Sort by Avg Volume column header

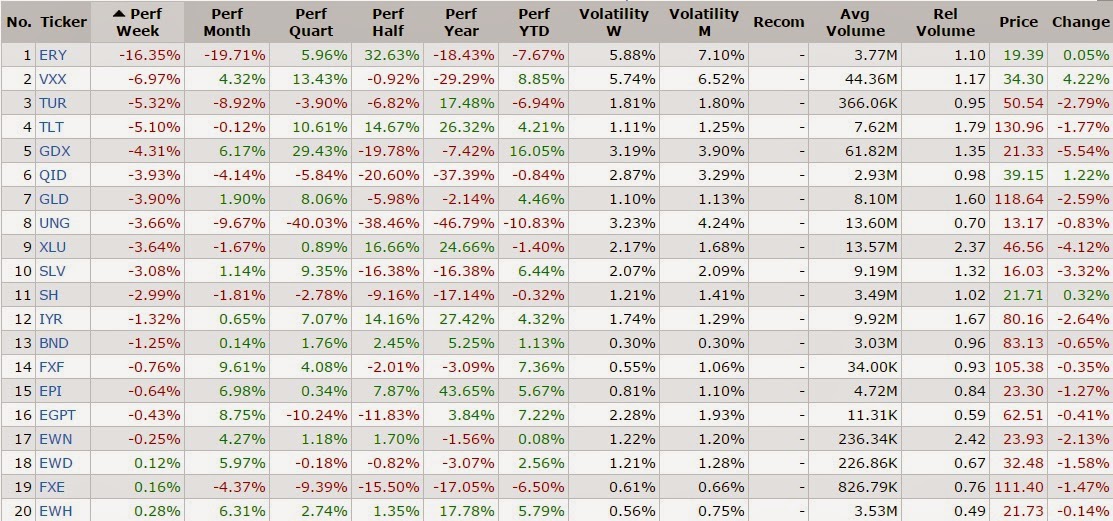(x=855, y=22)
